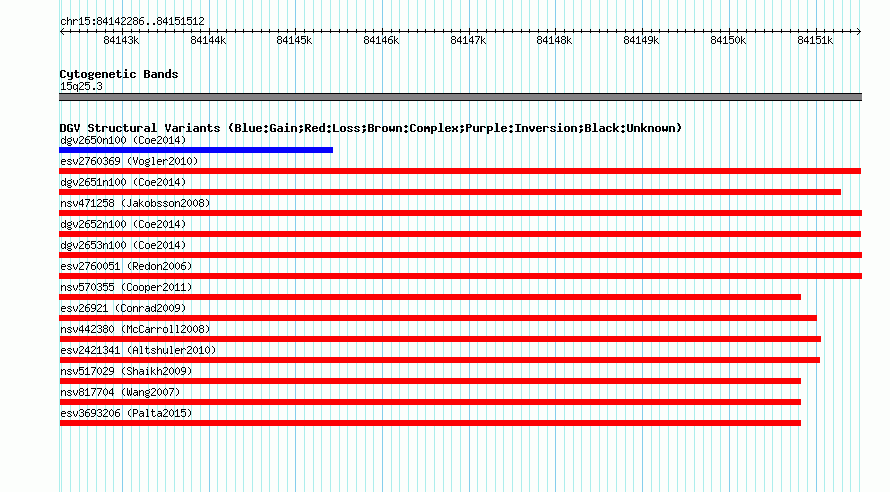Select the red bar under esv2760051 (Redon2006)

coord(460,276)
